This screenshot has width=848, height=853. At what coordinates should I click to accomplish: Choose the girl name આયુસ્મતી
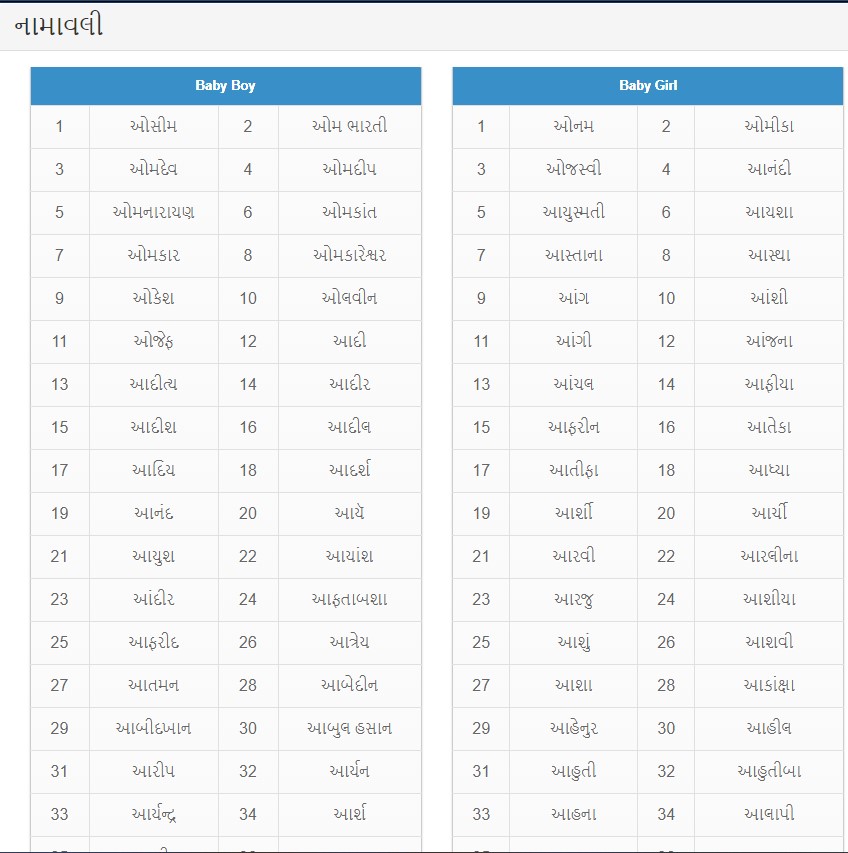[573, 212]
